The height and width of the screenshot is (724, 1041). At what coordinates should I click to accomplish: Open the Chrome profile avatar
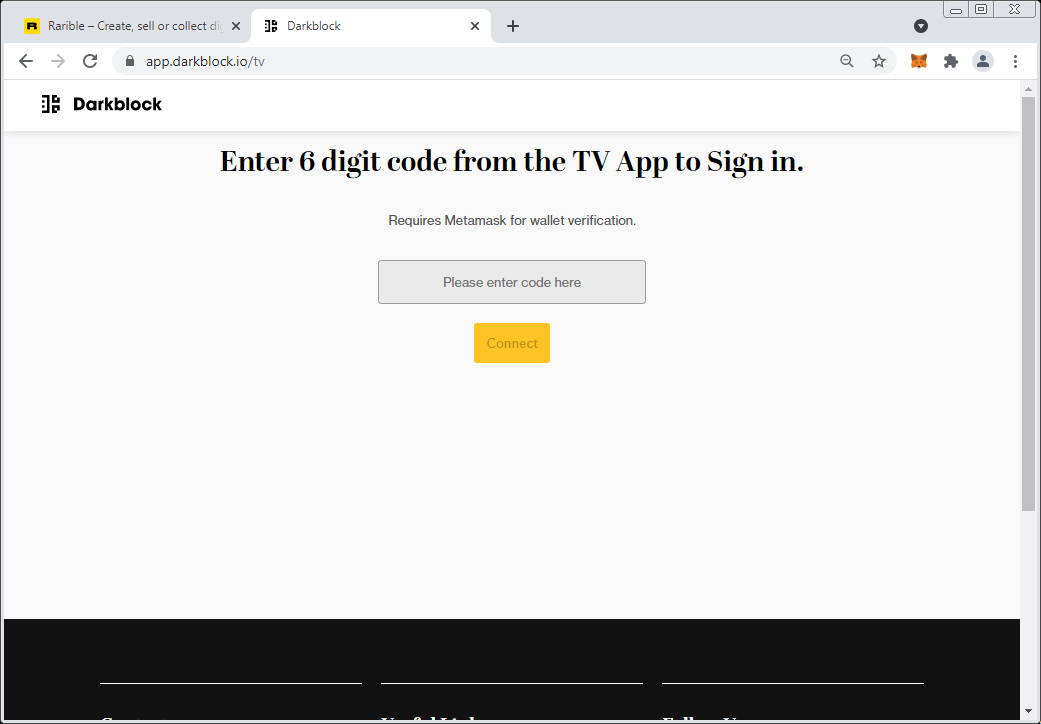(x=983, y=61)
